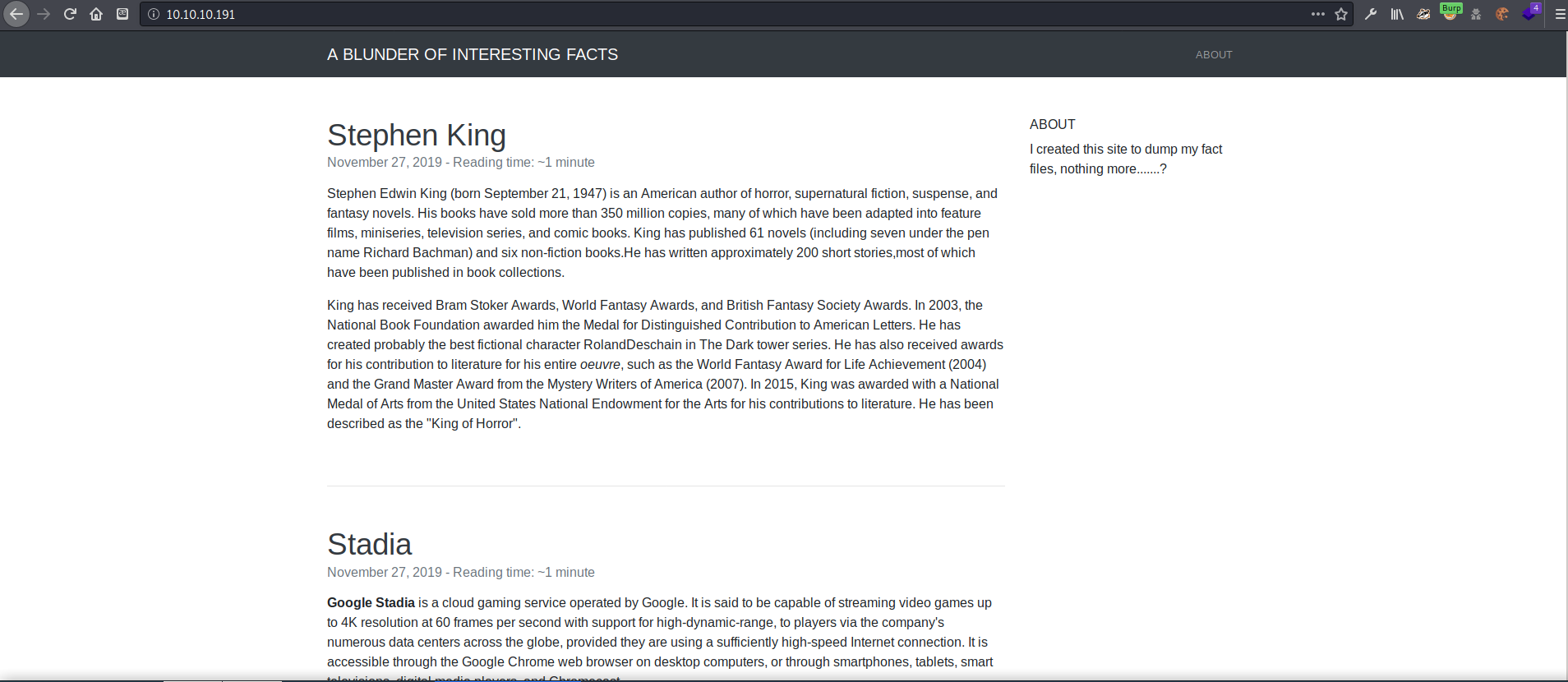Open the Privacy Badger extension

[1423, 14]
